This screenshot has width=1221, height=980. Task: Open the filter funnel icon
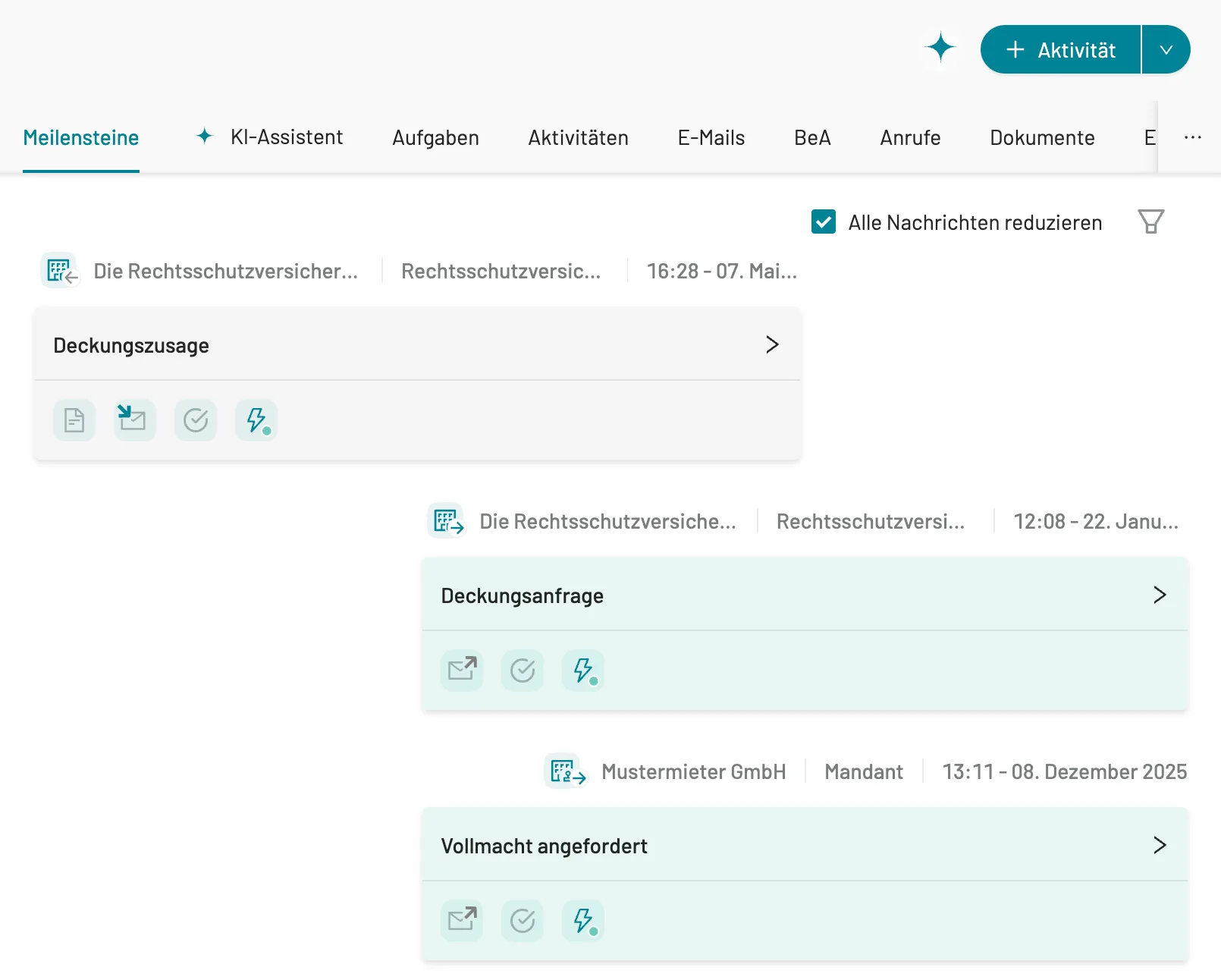(1150, 221)
